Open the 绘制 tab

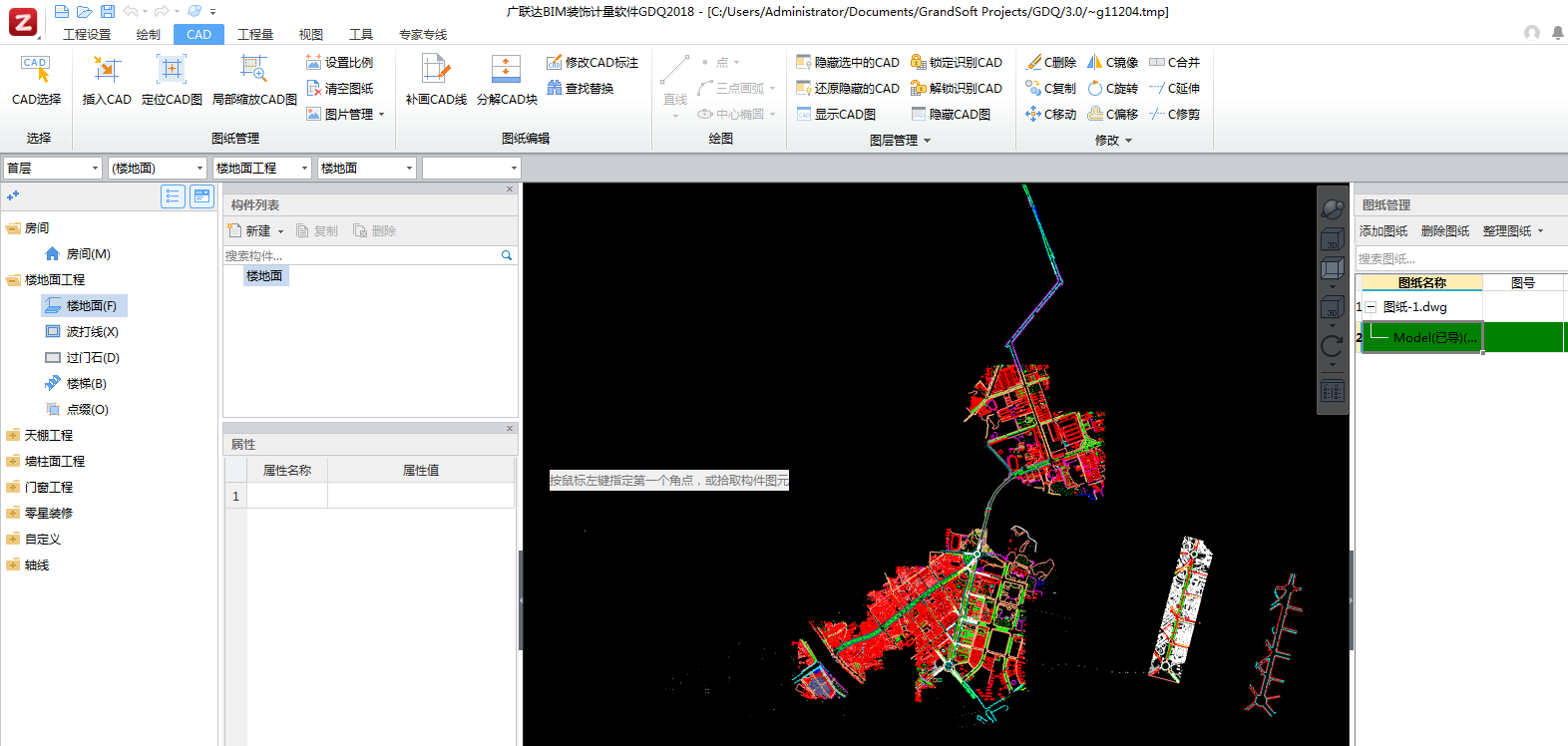tap(148, 34)
